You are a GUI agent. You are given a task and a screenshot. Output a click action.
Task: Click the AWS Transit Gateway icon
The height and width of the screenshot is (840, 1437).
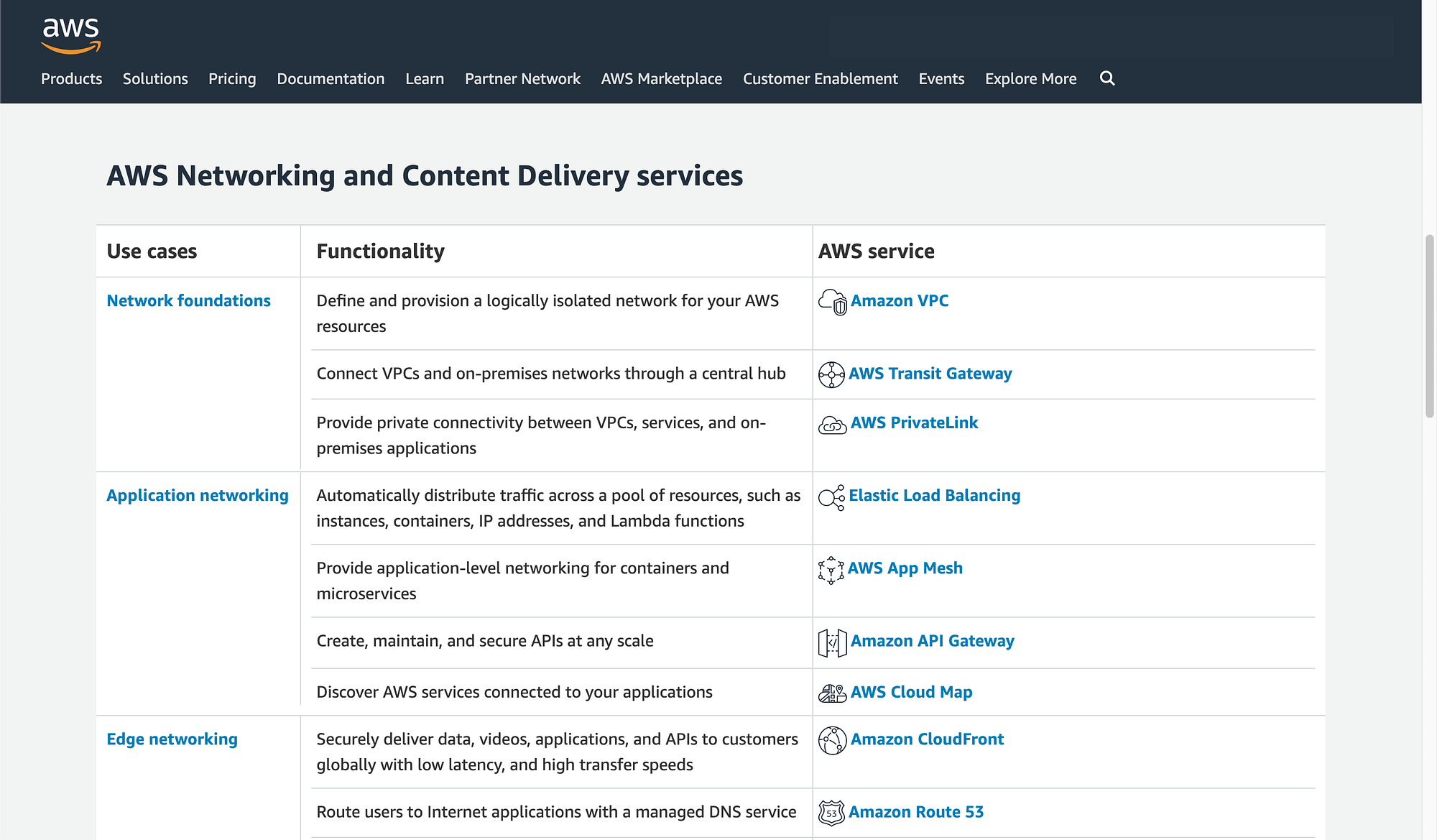[x=831, y=374]
